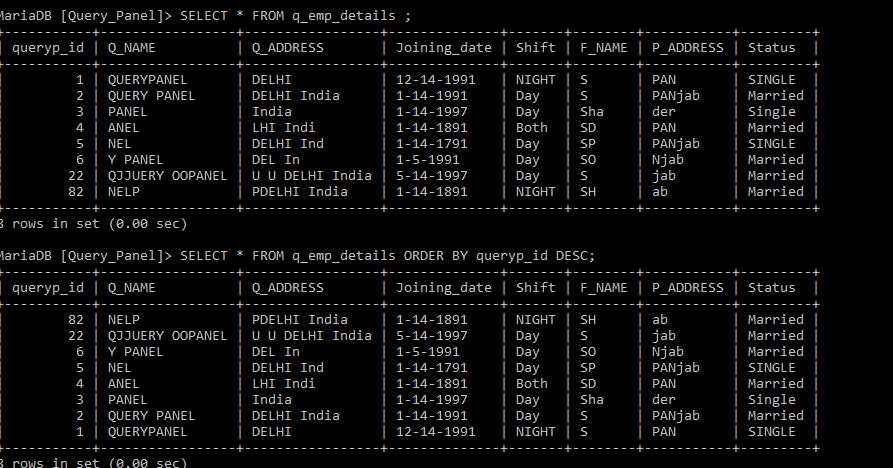Click the first MariaDB [Query_Panel] prompt
The image size is (893, 468).
(x=85, y=15)
